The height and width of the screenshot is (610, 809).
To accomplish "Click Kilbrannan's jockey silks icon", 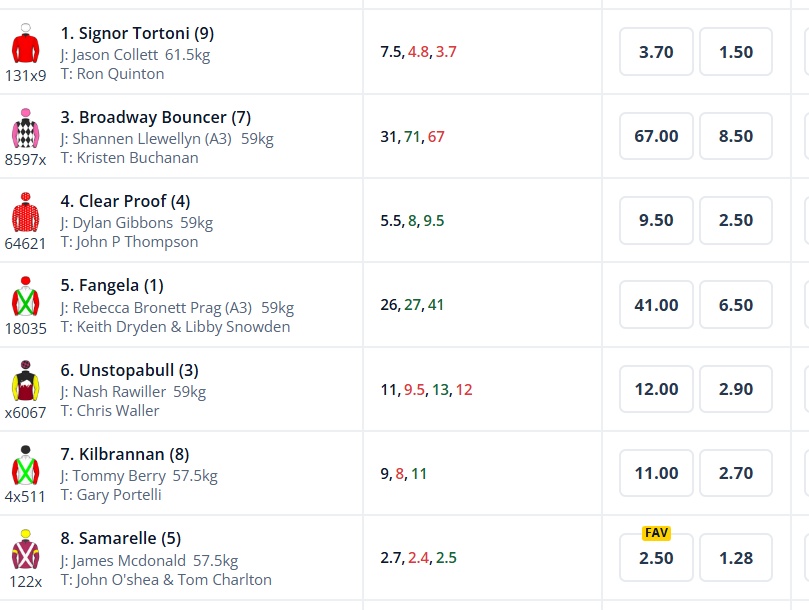I will (25, 466).
